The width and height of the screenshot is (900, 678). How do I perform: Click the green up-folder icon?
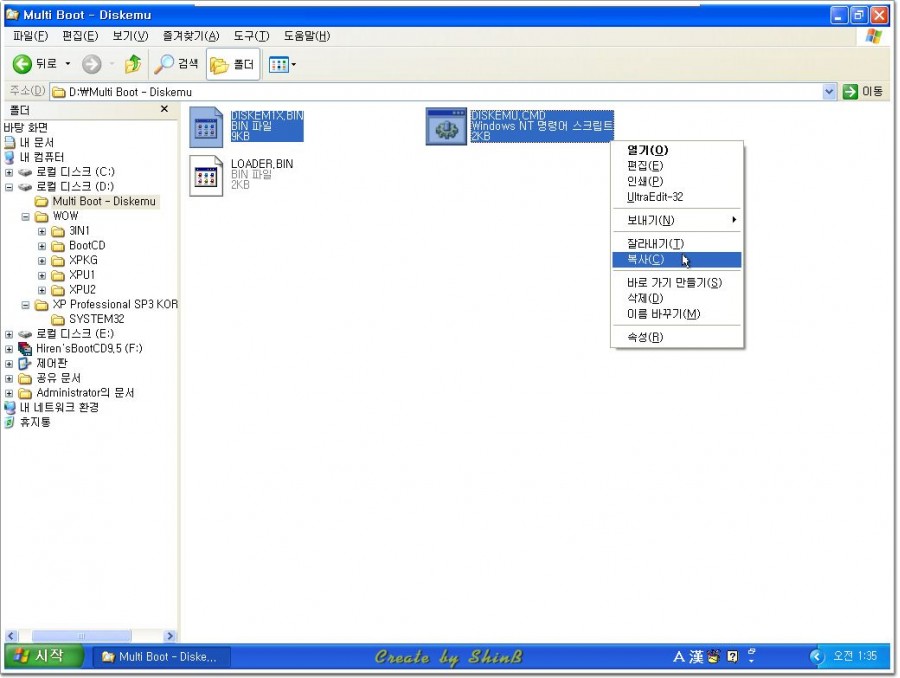tap(133, 64)
